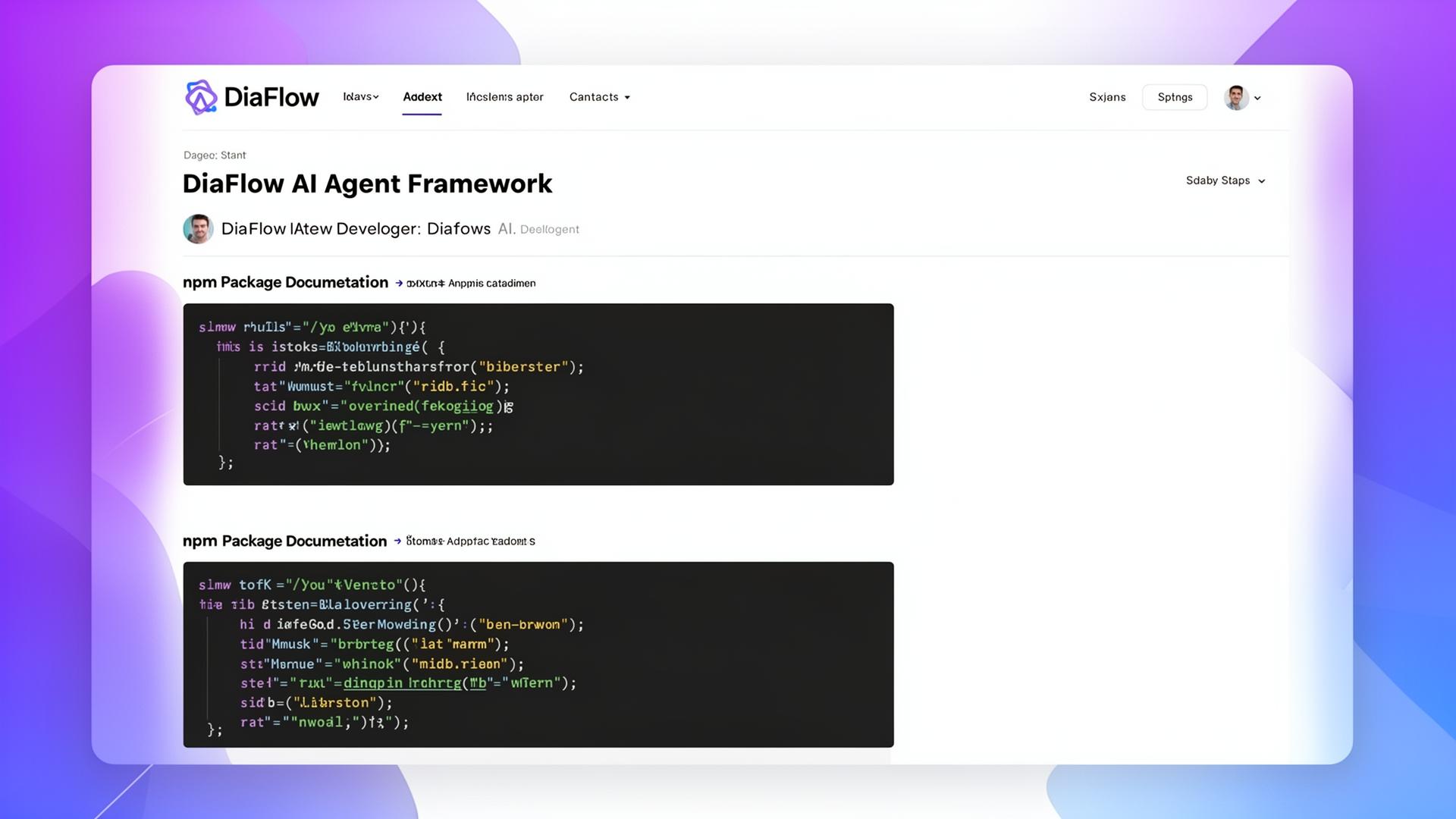Click underlined fekogiiog text in first code block
Image resolution: width=1456 pixels, height=819 pixels.
coord(457,406)
